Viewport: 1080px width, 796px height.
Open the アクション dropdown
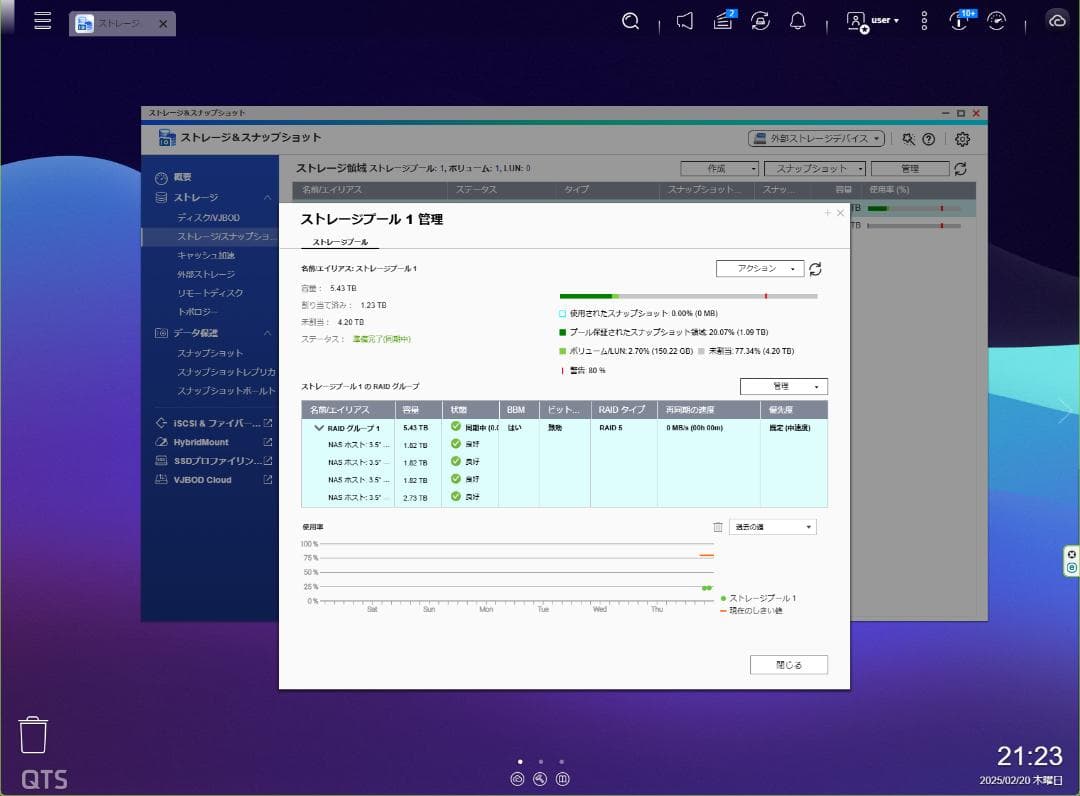click(758, 268)
